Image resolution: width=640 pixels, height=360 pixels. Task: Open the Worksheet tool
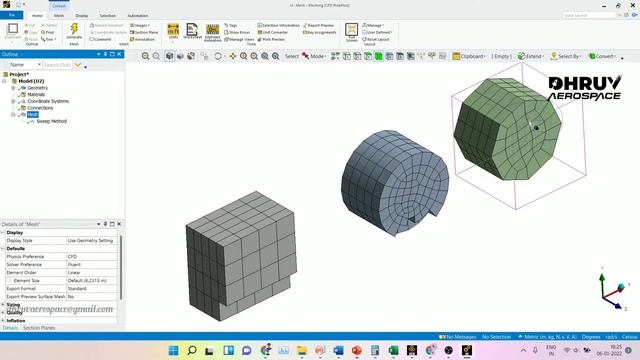[192, 31]
